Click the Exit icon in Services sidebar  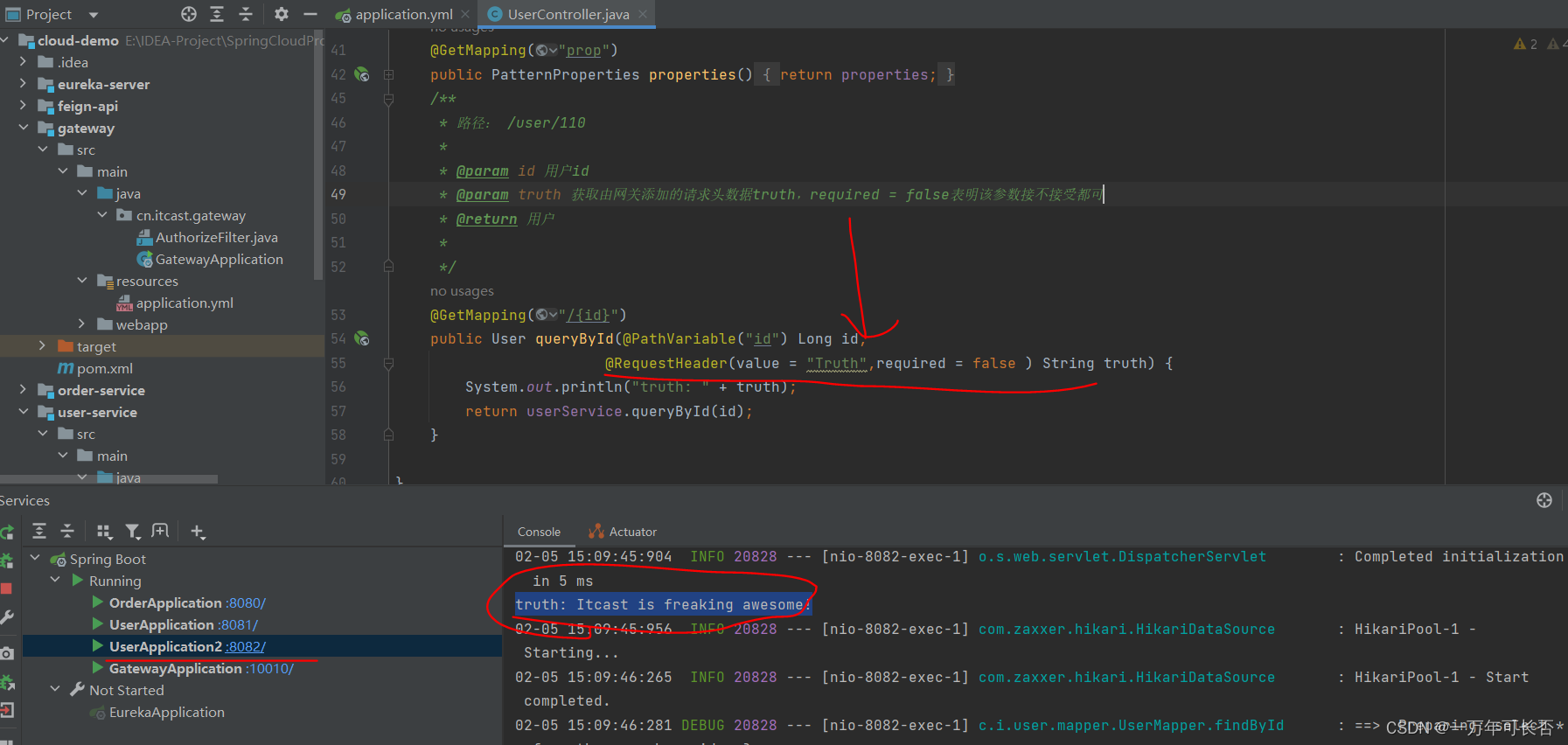pos(7,710)
